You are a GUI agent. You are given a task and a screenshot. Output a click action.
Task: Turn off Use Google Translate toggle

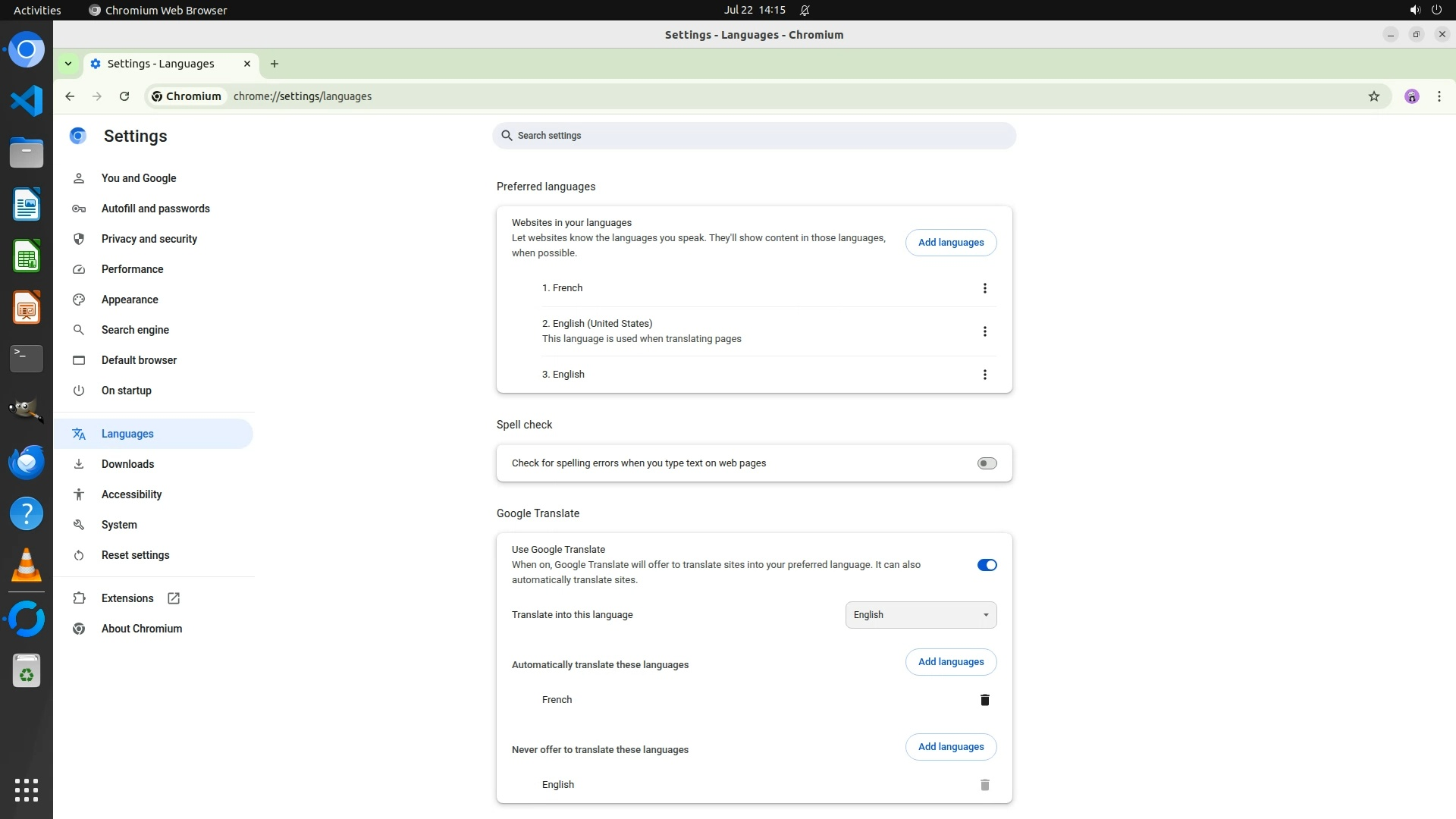coord(986,565)
